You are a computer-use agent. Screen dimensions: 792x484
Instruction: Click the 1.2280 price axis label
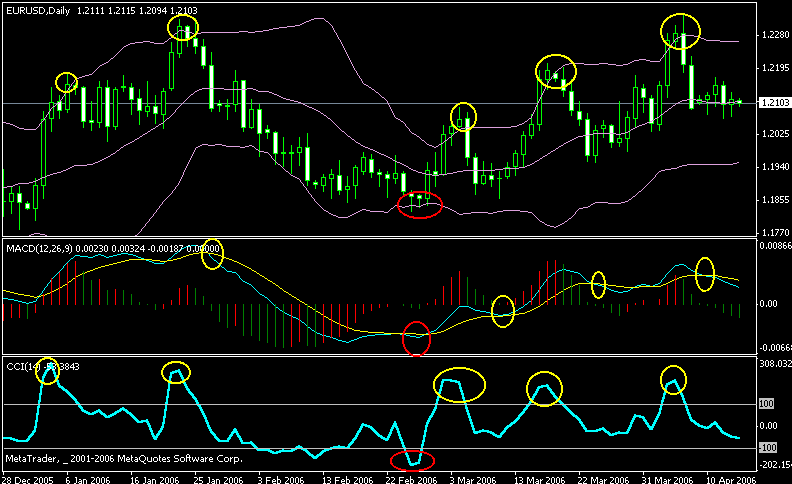pos(775,35)
